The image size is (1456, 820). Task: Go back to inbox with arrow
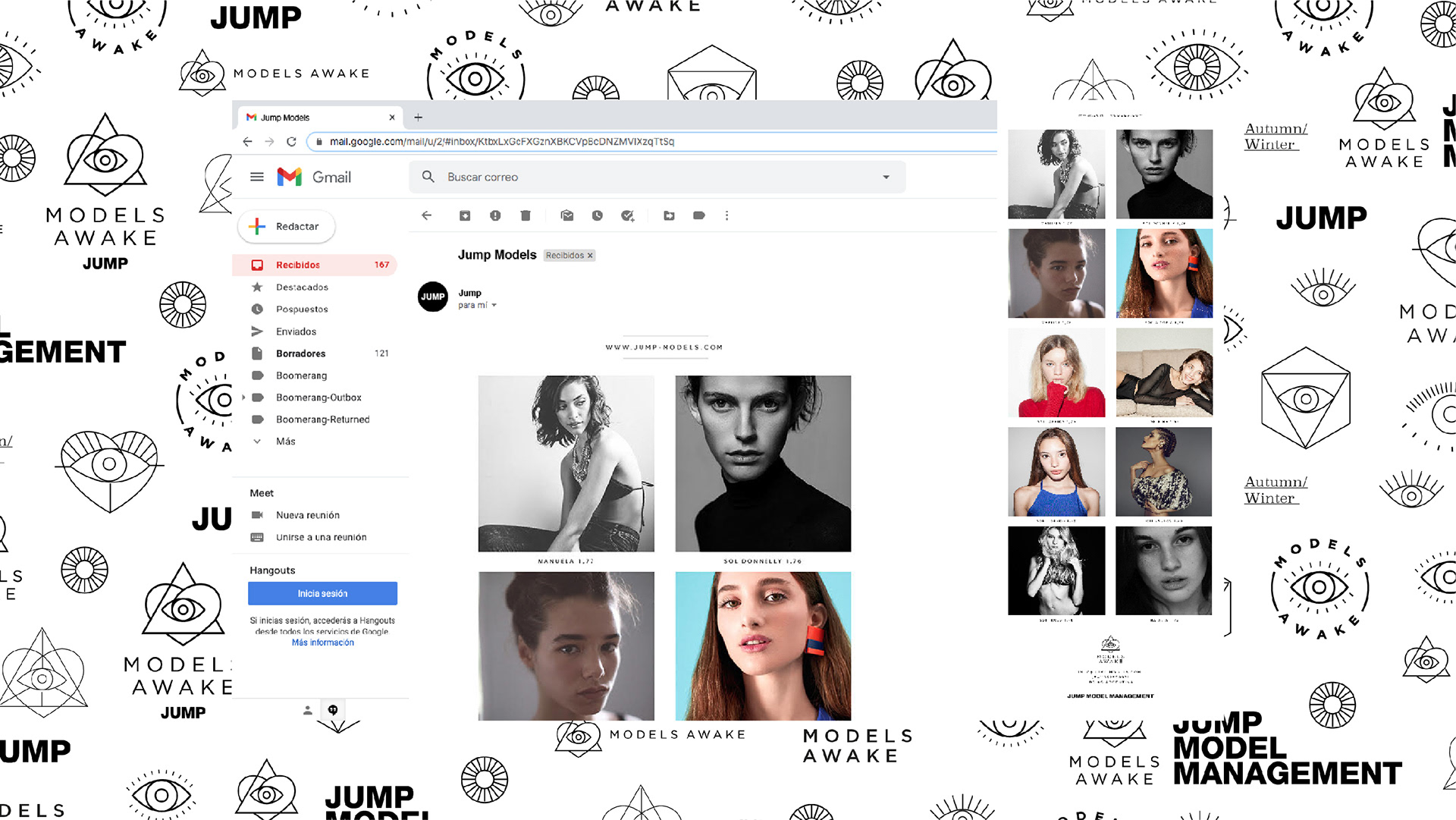click(x=427, y=216)
